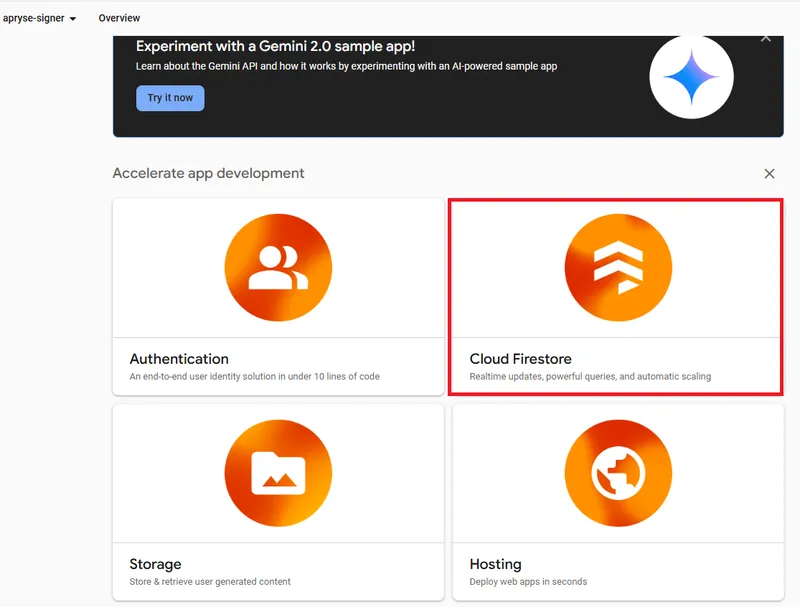This screenshot has width=800, height=607.
Task: Go to the Overview tab
Action: tap(119, 18)
